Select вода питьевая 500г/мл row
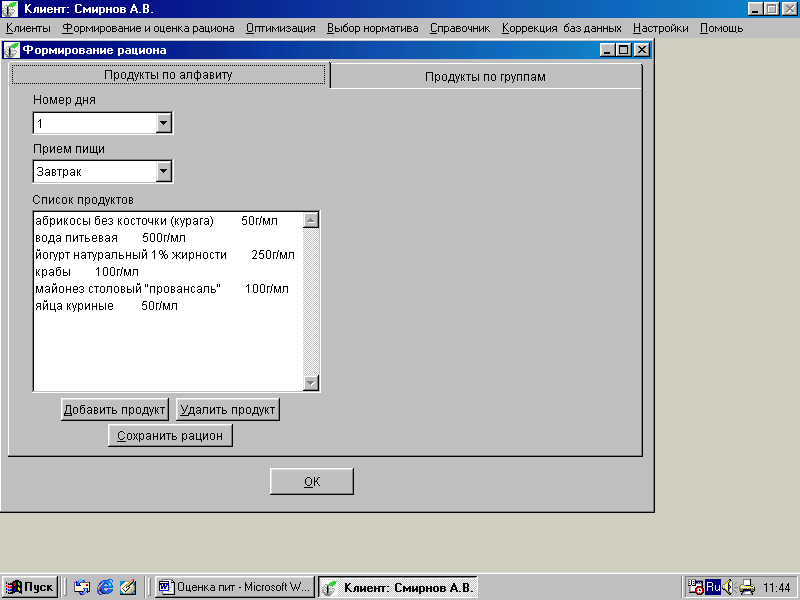This screenshot has width=800, height=600. tap(168, 238)
